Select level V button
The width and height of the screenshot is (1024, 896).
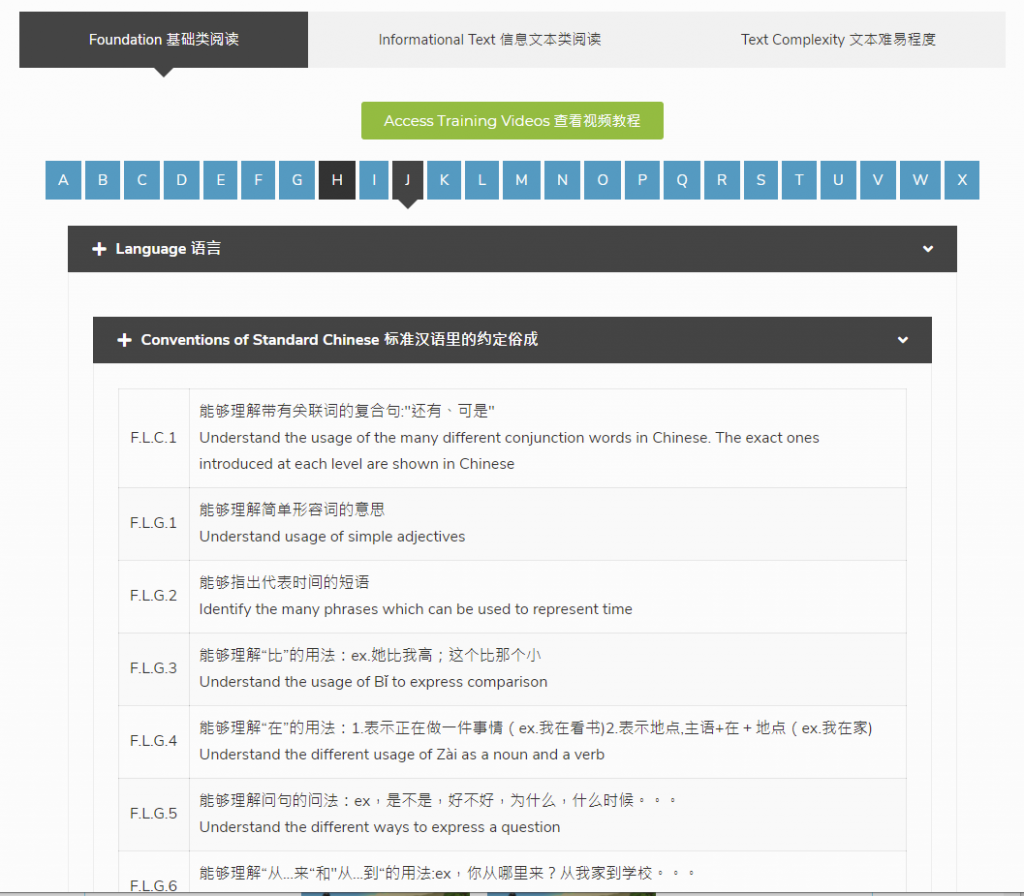[x=878, y=180]
